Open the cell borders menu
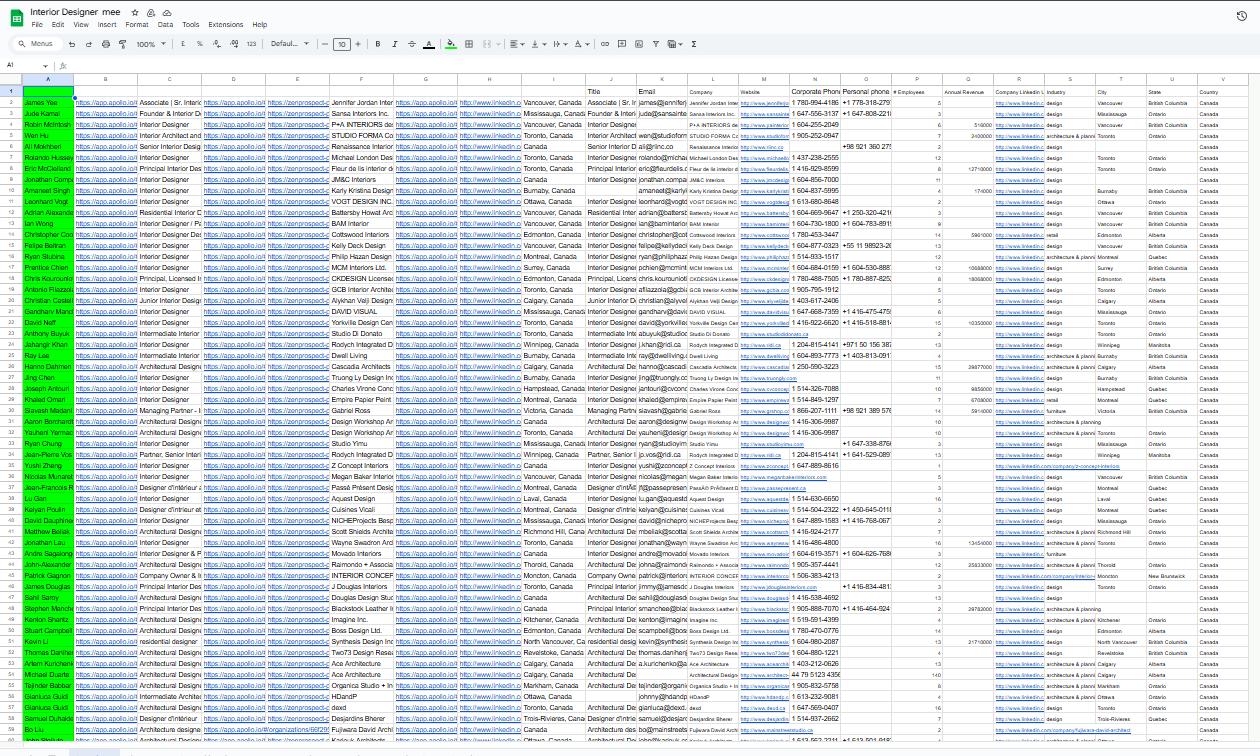Screen dimensions: 1260x756 click(x=468, y=44)
